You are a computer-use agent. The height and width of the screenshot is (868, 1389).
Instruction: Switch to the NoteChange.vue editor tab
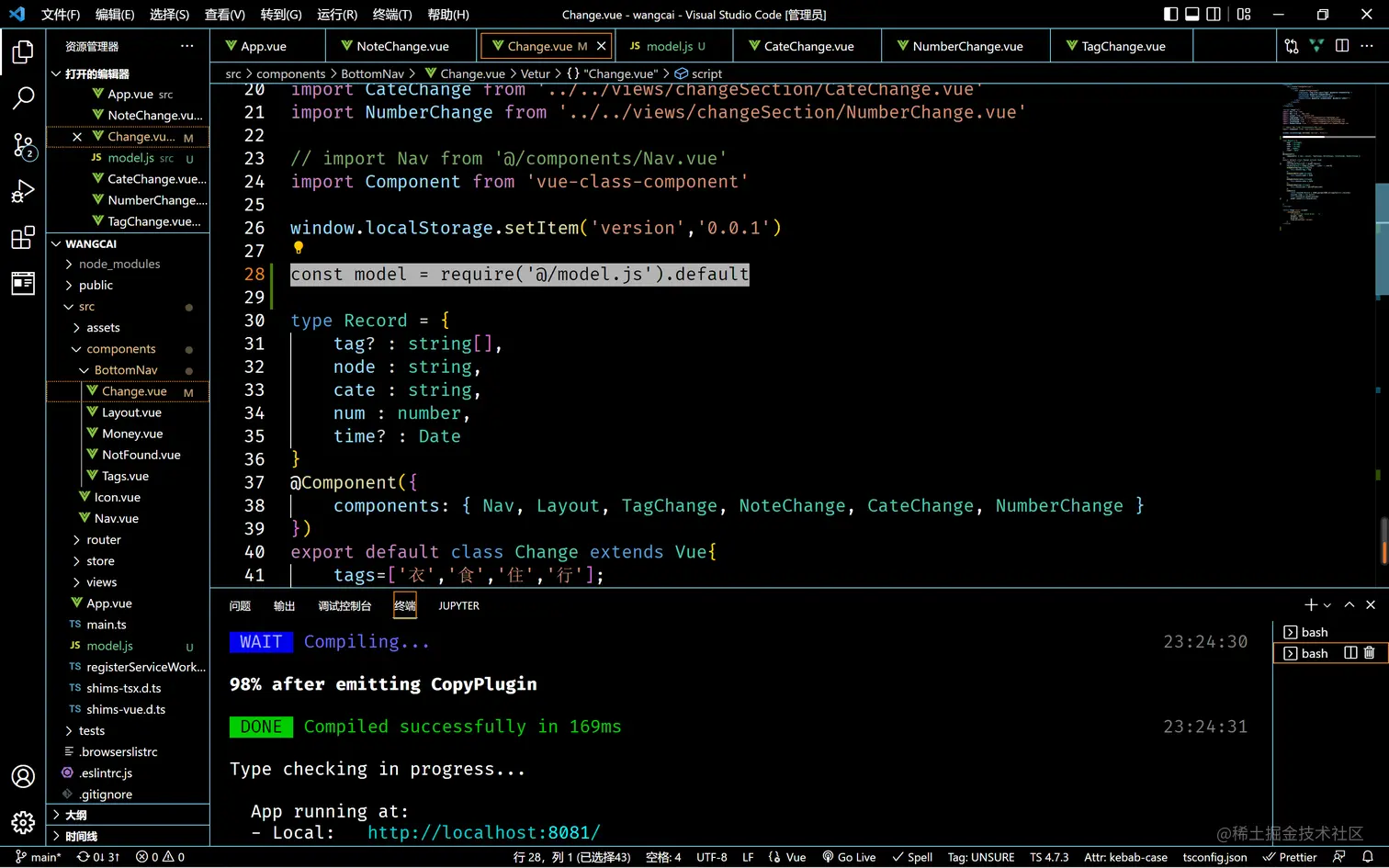click(x=401, y=46)
